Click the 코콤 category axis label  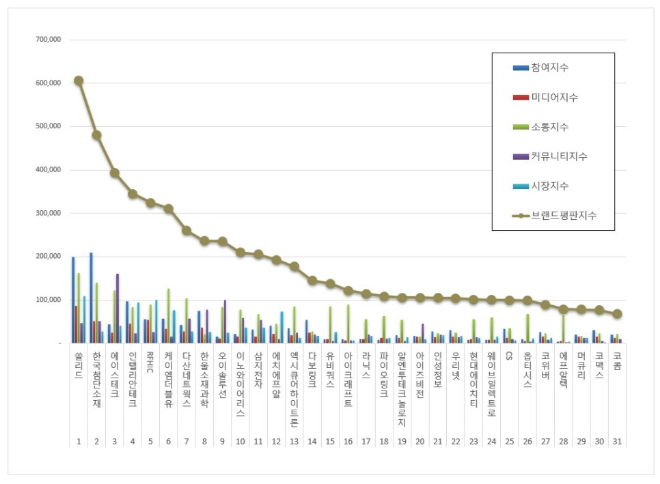(617, 357)
